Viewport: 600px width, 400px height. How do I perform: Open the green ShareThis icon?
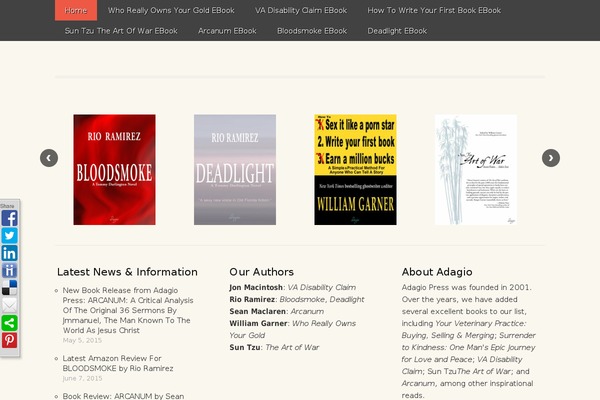[x=9, y=323]
